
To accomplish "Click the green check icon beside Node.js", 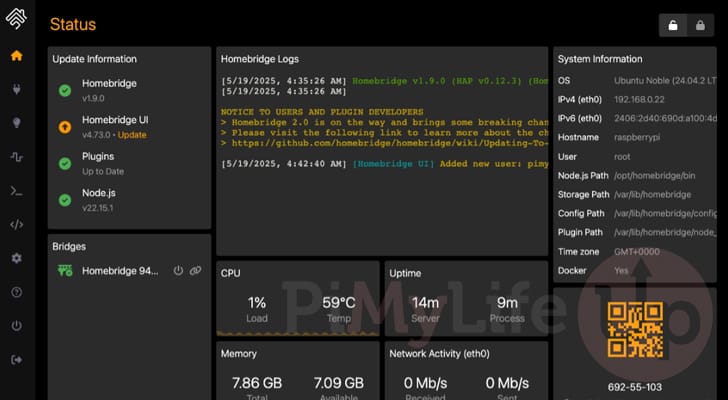I will pyautogui.click(x=65, y=200).
